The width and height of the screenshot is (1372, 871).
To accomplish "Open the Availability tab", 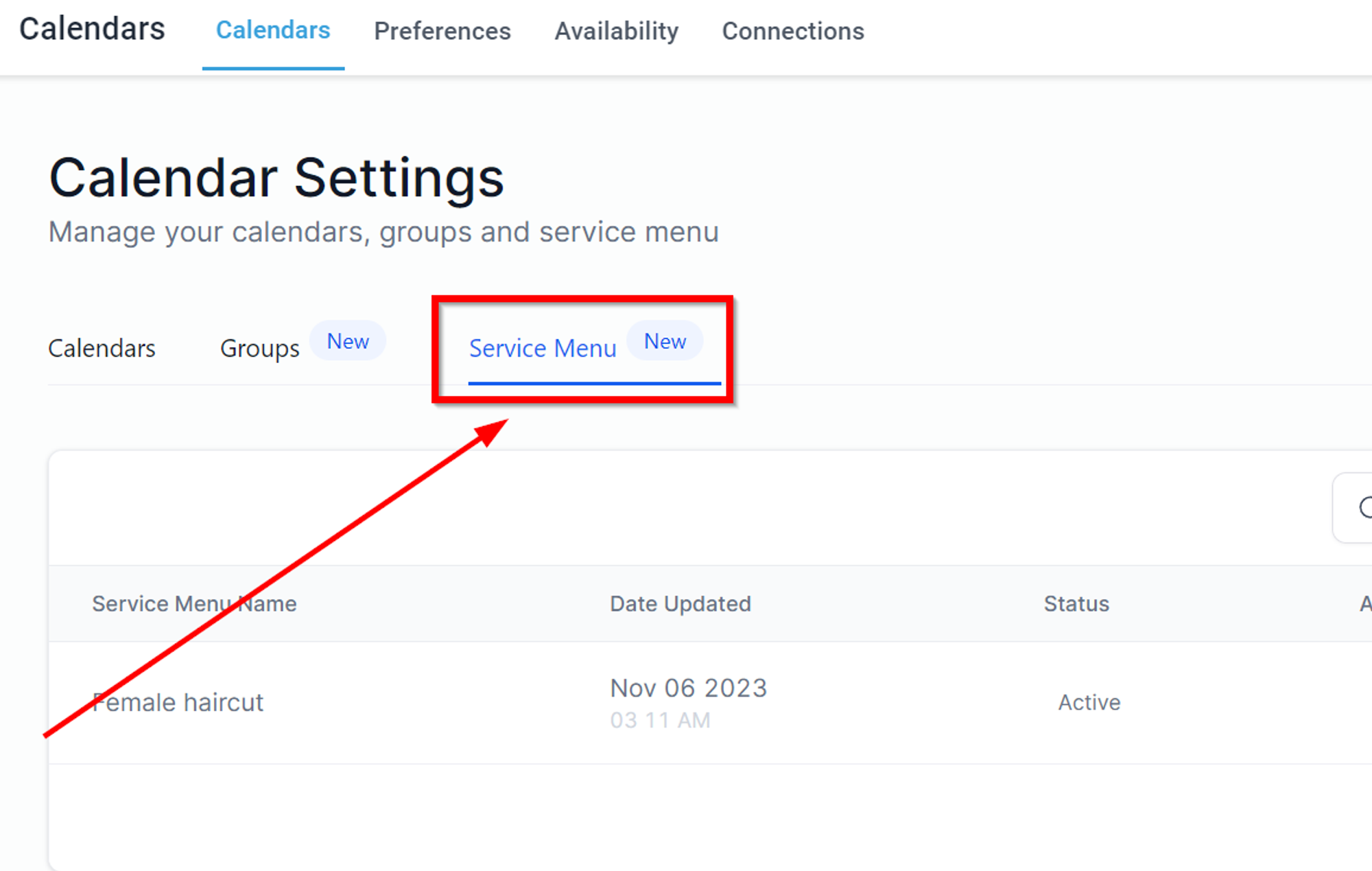I will (x=617, y=31).
